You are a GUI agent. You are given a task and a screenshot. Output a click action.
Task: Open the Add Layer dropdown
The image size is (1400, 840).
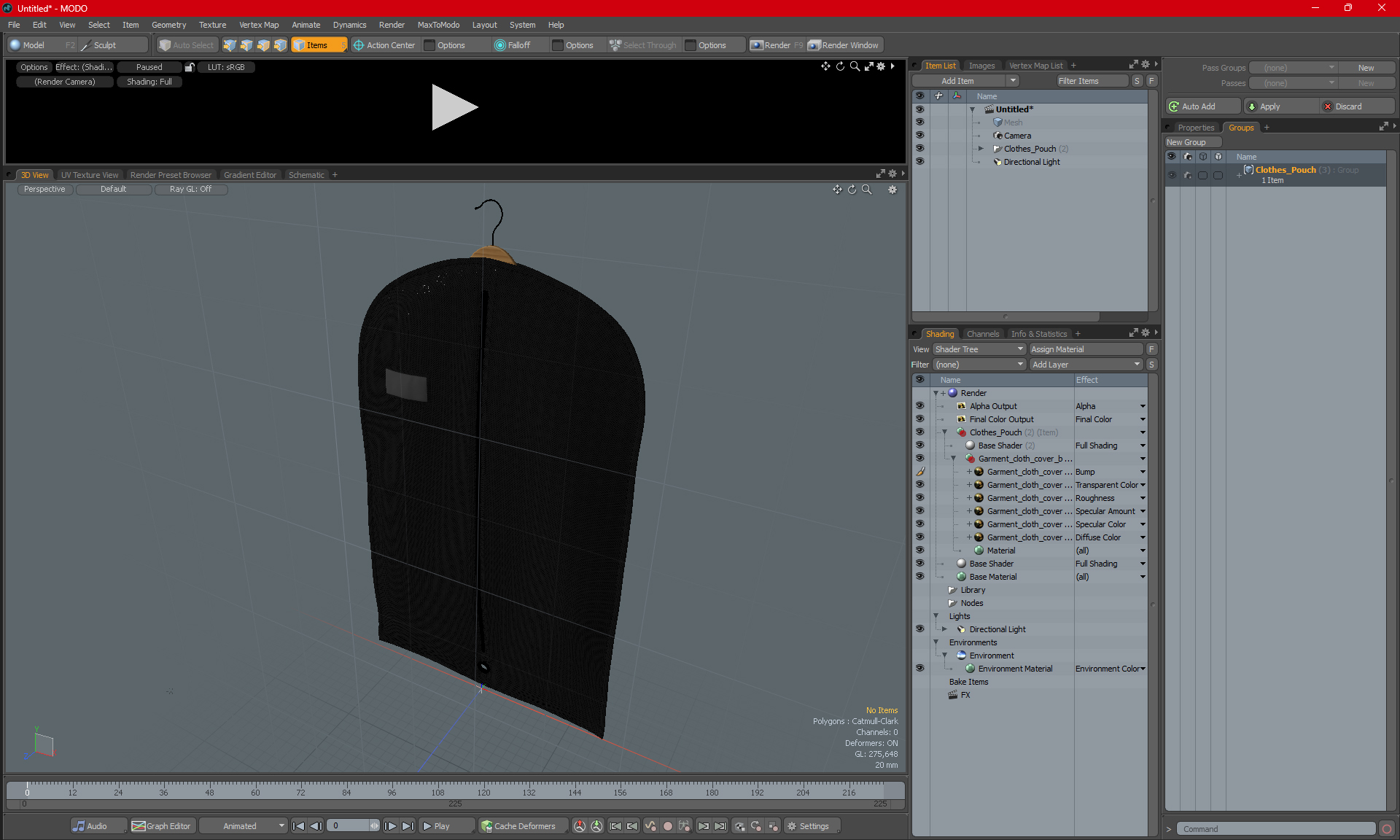1086,365
